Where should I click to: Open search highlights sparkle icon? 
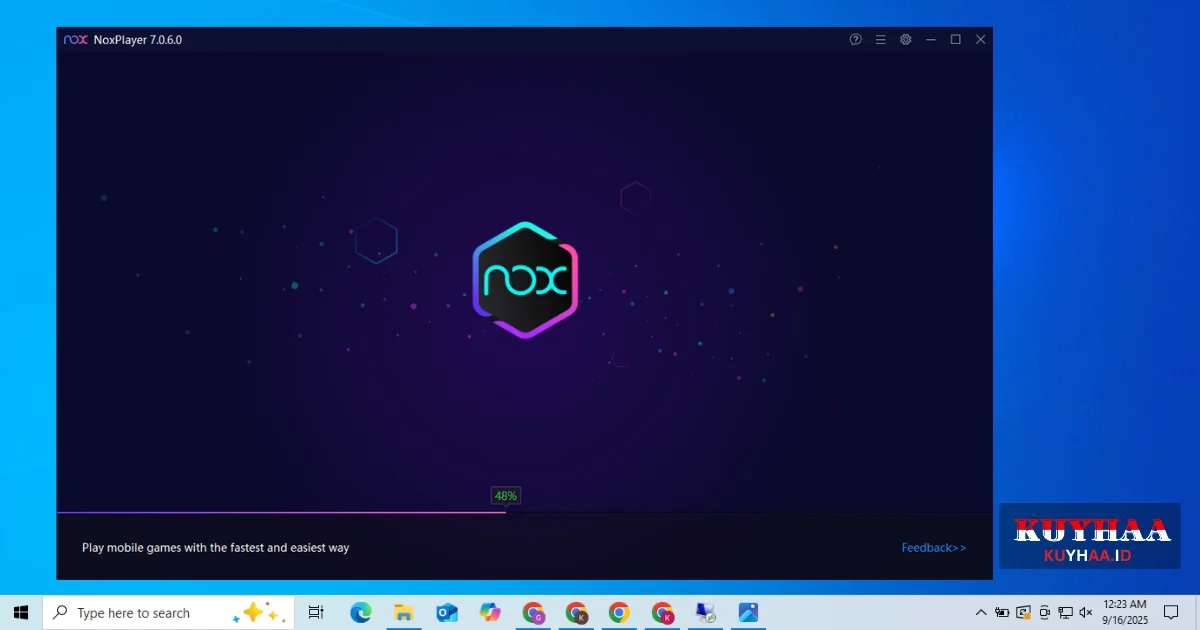click(260, 612)
